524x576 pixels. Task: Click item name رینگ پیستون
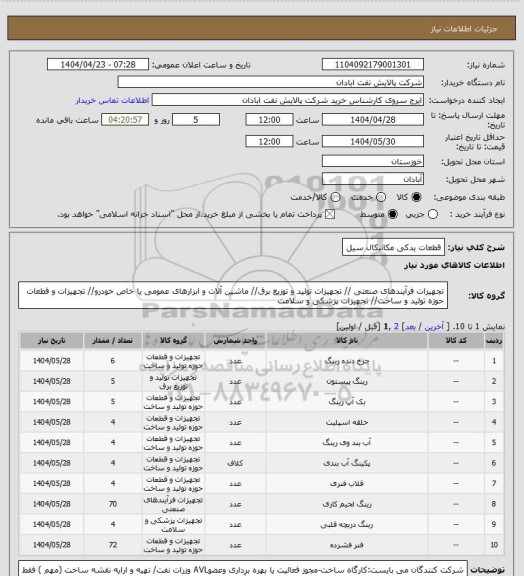pos(347,381)
